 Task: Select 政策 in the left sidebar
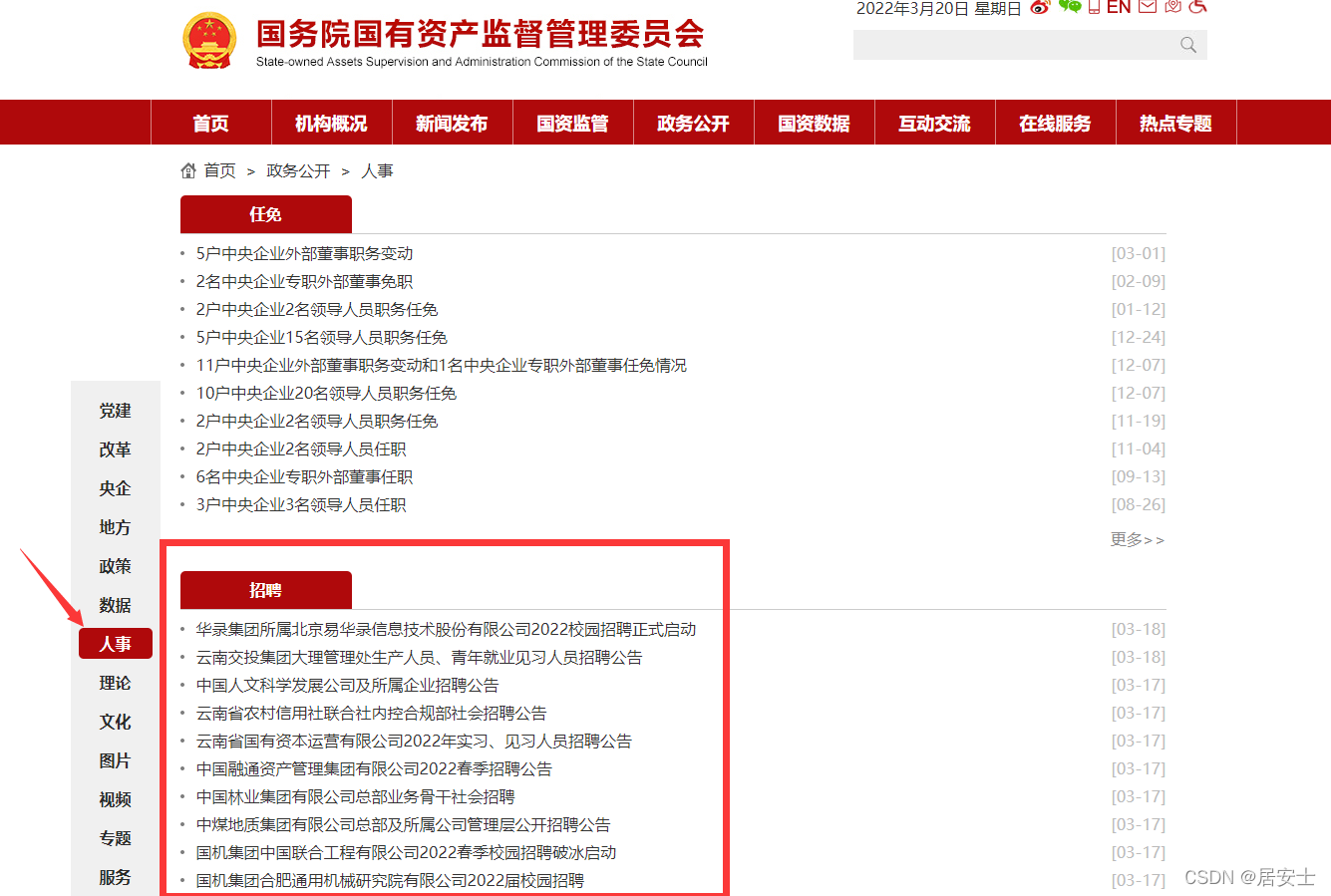point(115,566)
